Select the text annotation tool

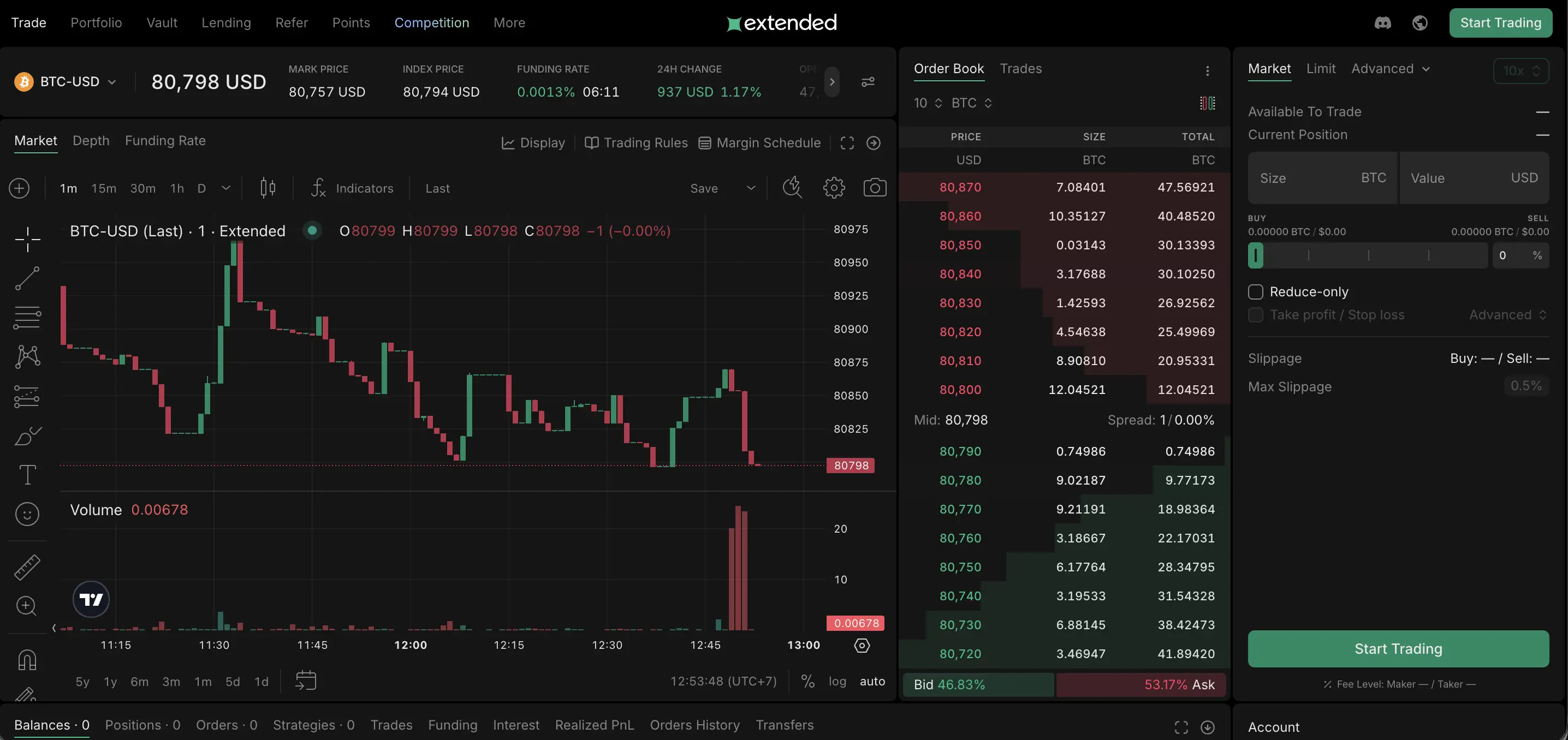(27, 475)
